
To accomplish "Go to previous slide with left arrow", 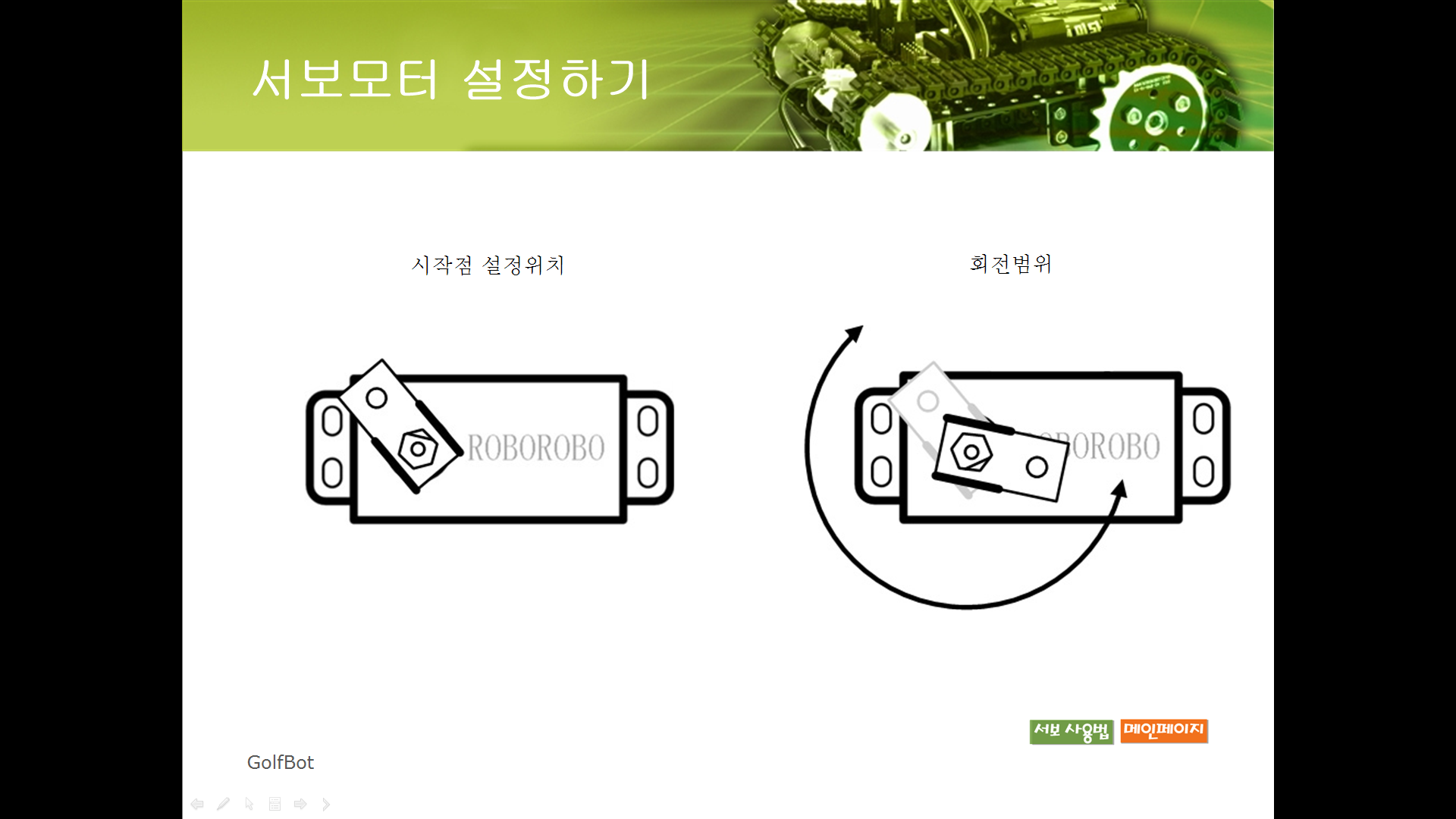I will pos(197,804).
